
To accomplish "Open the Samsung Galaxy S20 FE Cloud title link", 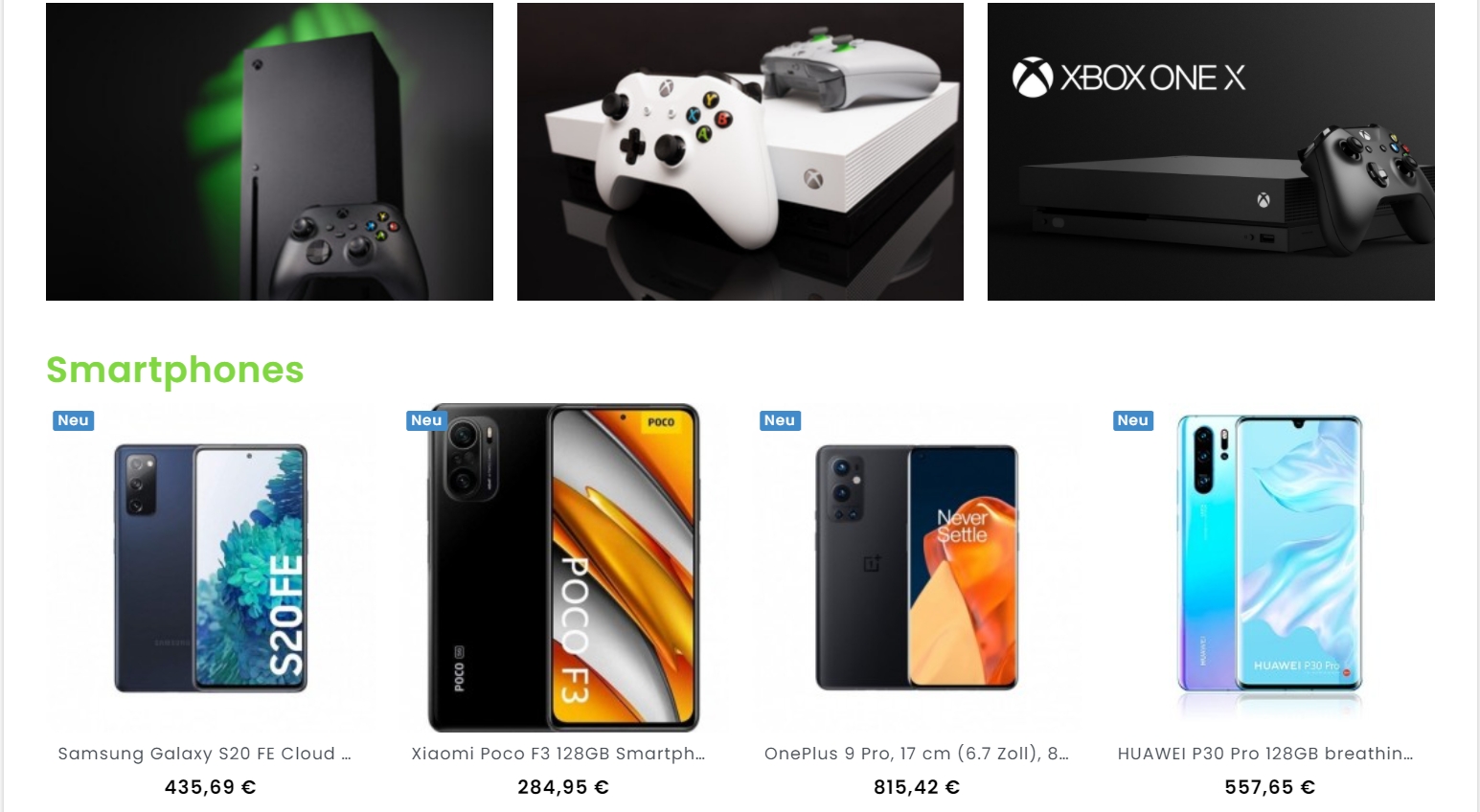I will point(205,754).
